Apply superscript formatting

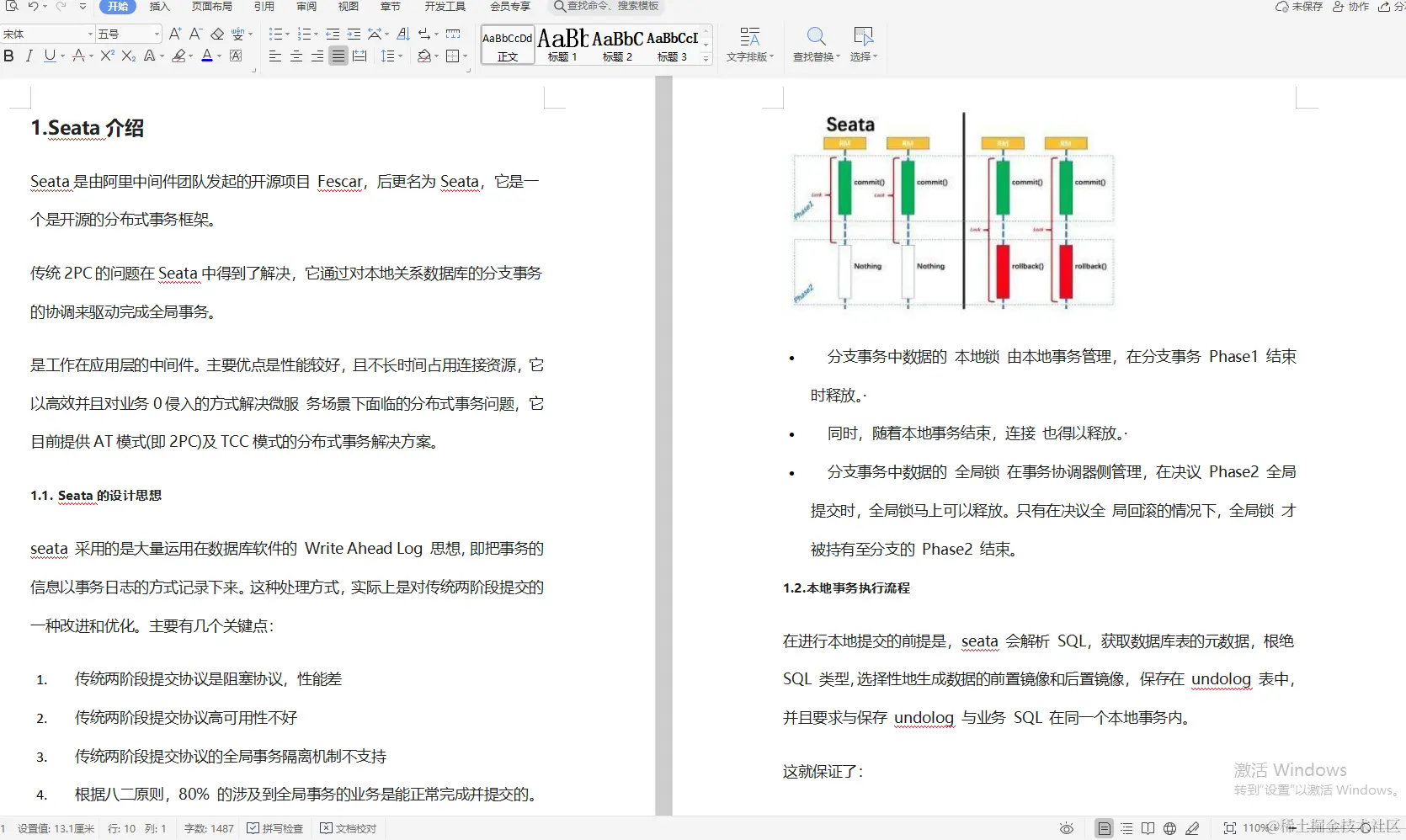point(105,56)
